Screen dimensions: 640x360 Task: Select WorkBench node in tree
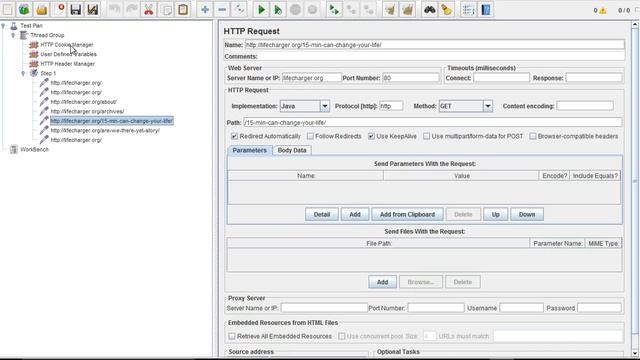[34, 149]
